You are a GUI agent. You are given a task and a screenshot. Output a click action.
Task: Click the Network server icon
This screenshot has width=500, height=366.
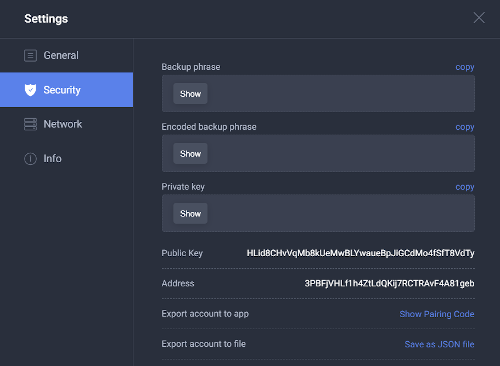30,124
